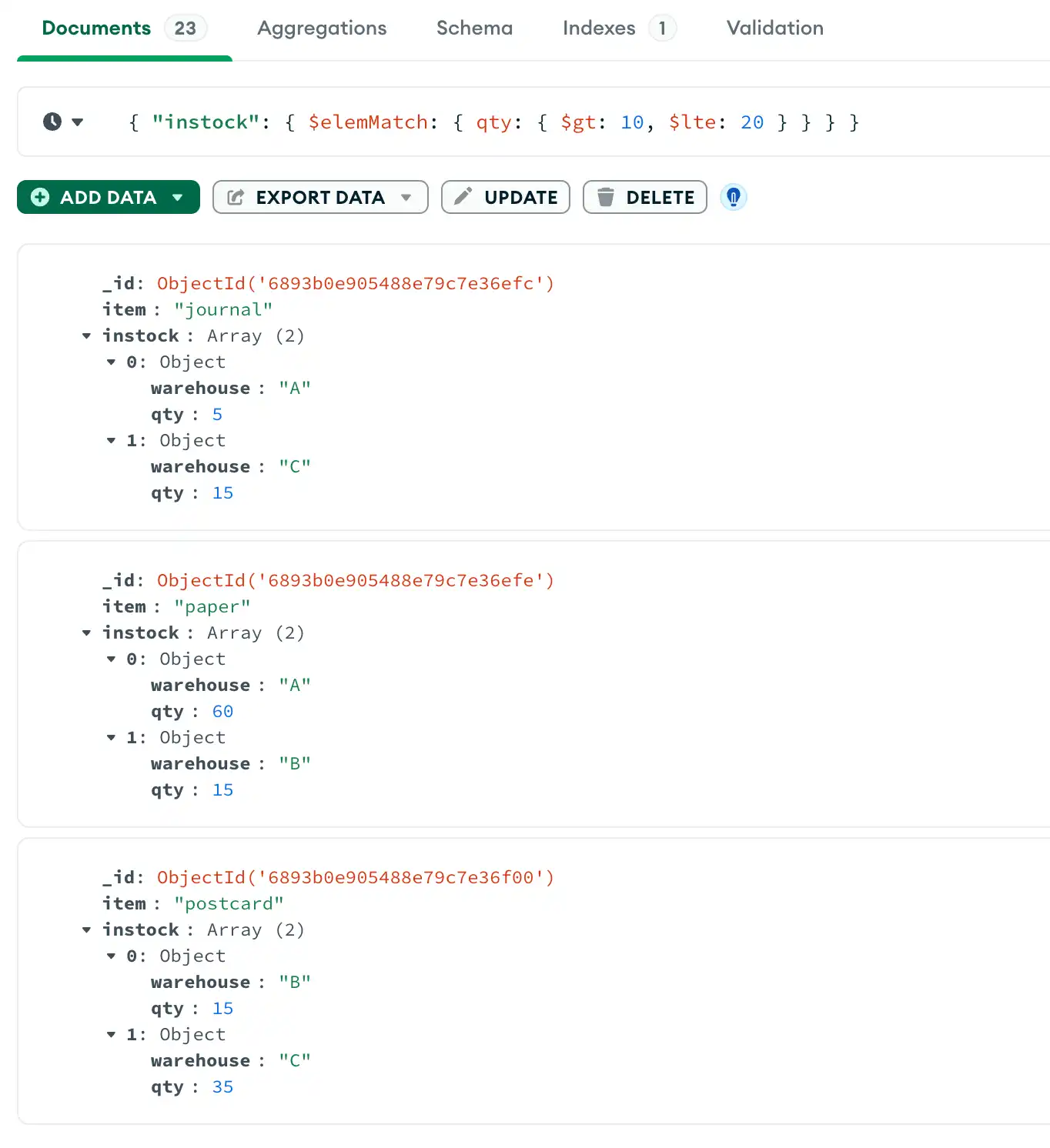Click the Update button
The height and width of the screenshot is (1148, 1050).
pos(506,197)
